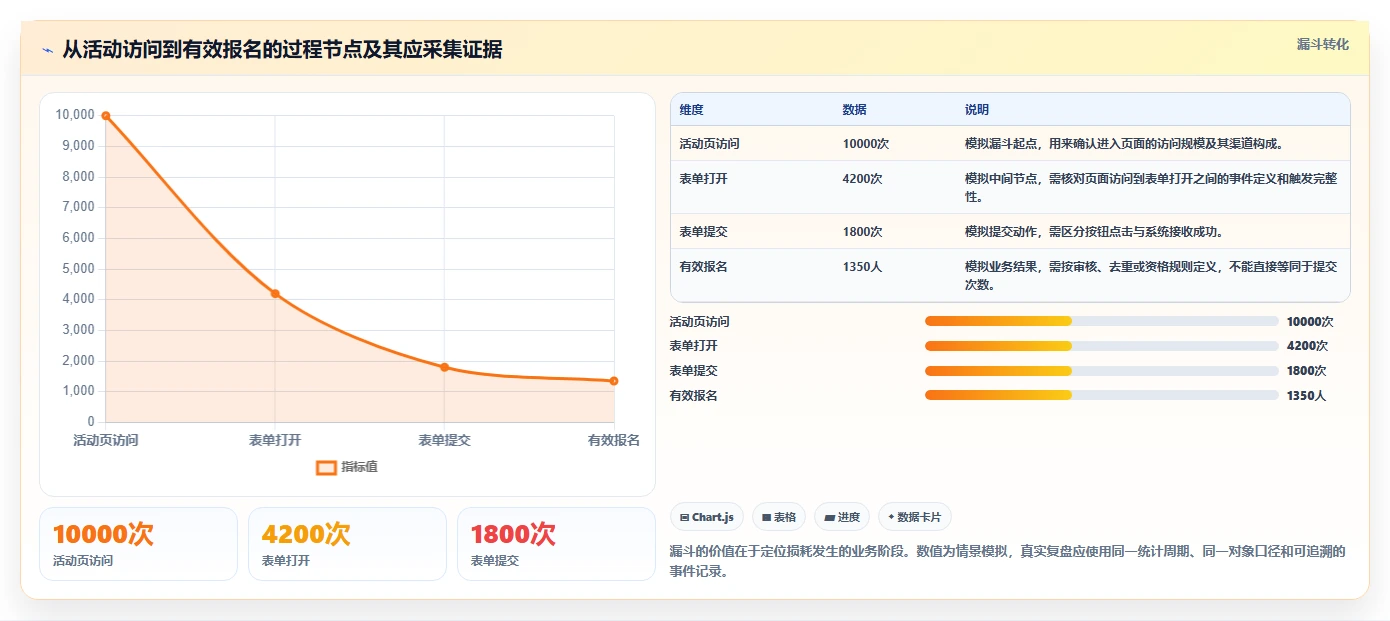Click the 表单打开 x-axis label

275,440
